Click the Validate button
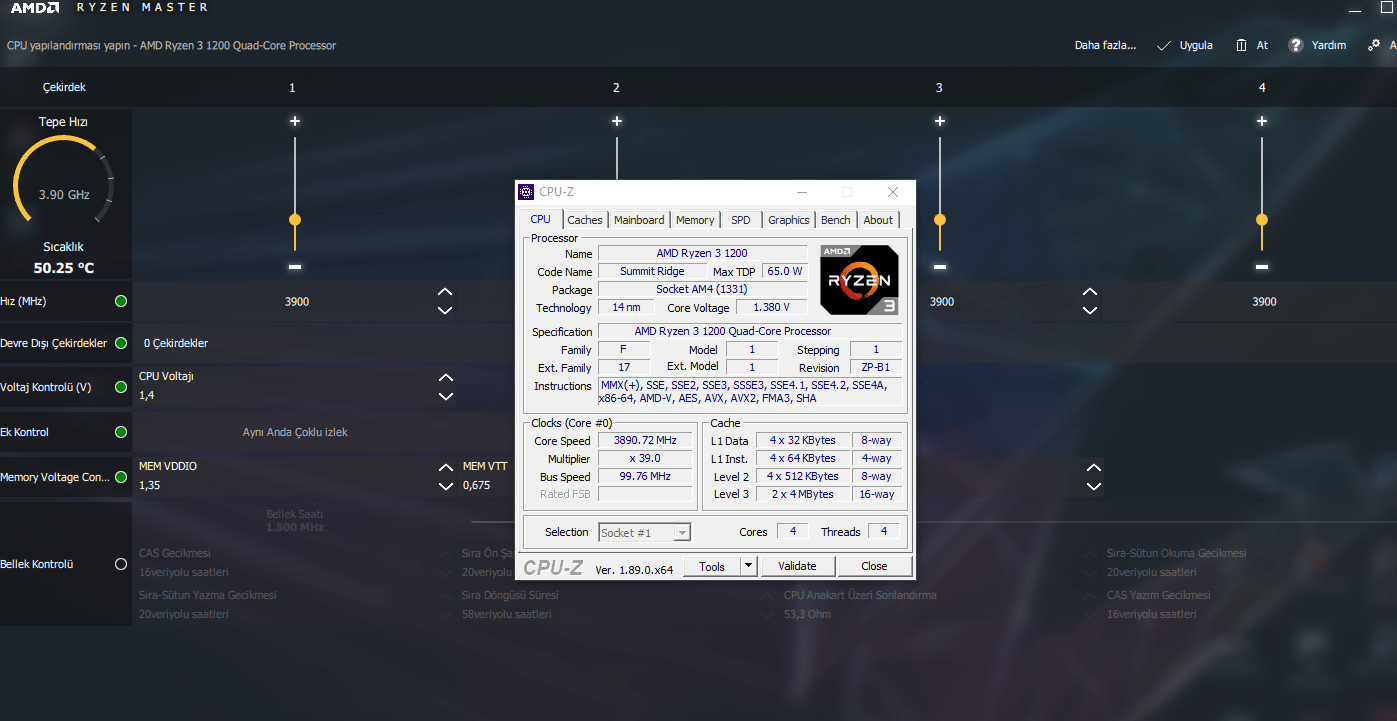Viewport: 1397px width, 721px height. (x=797, y=566)
